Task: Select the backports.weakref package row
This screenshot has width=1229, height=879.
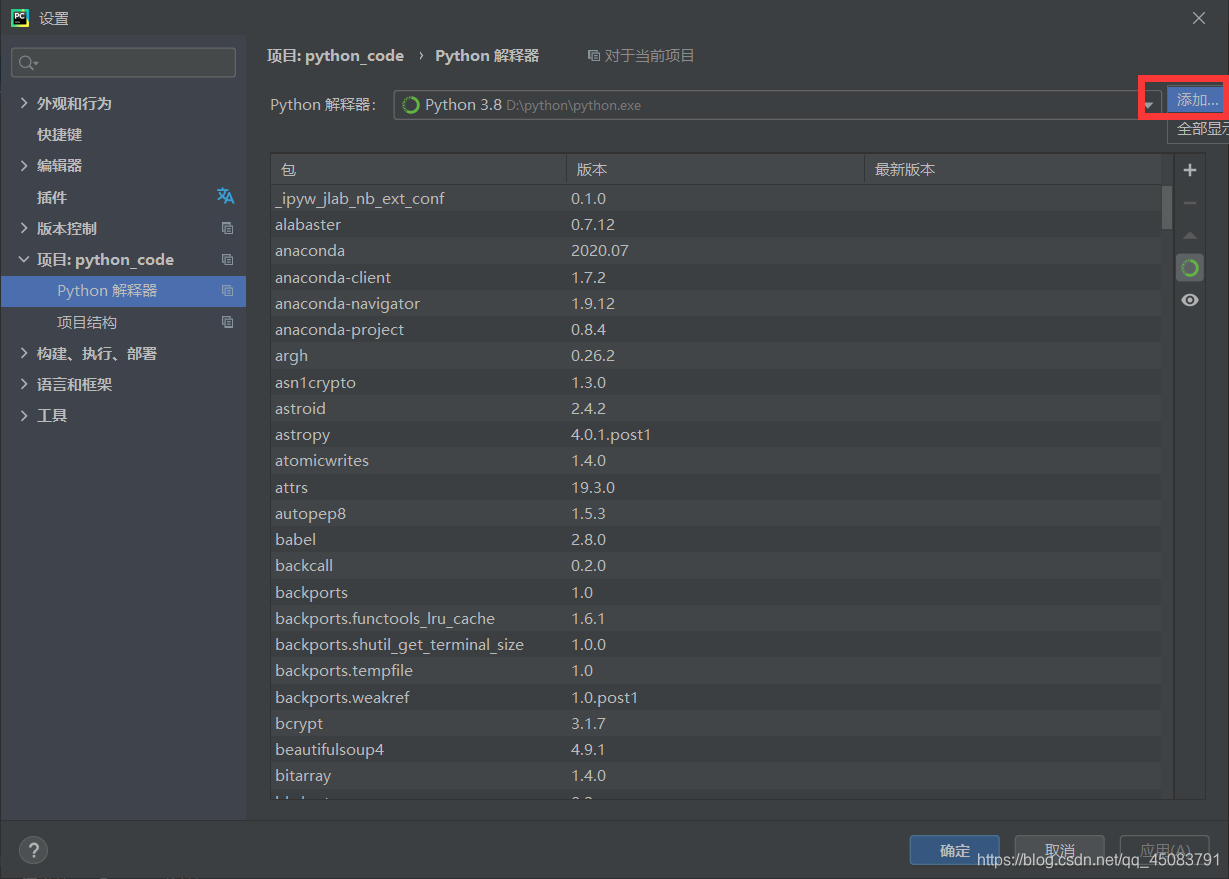Action: coord(716,697)
